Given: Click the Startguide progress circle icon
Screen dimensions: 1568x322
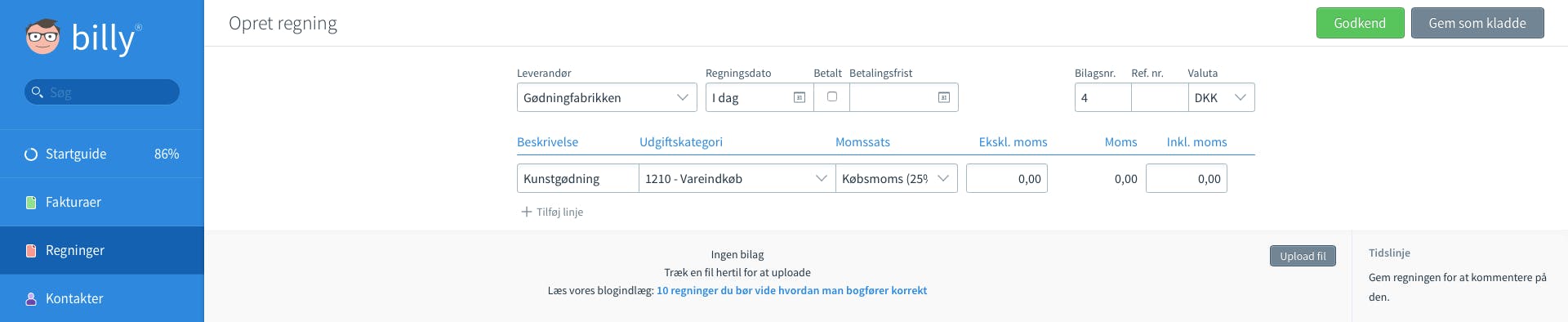Looking at the screenshot, I should pyautogui.click(x=31, y=154).
